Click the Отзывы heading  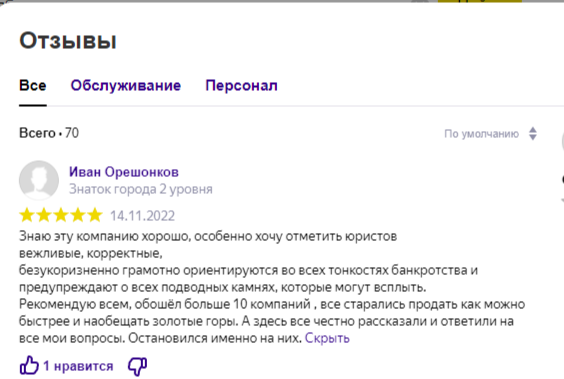click(x=68, y=40)
